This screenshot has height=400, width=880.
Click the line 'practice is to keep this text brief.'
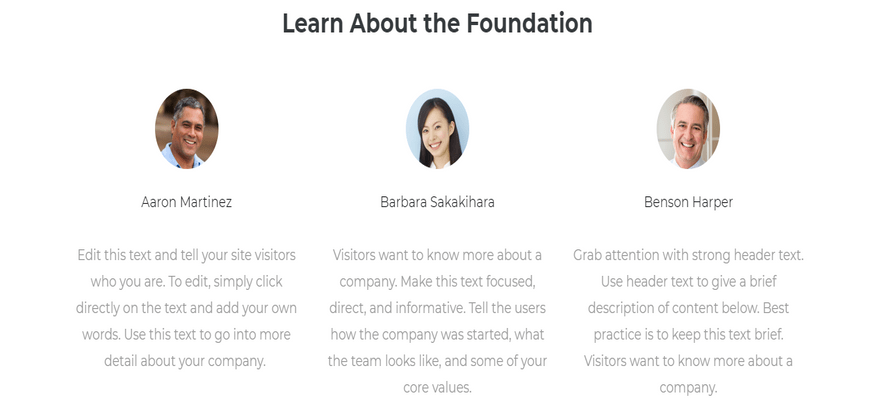(x=689, y=334)
